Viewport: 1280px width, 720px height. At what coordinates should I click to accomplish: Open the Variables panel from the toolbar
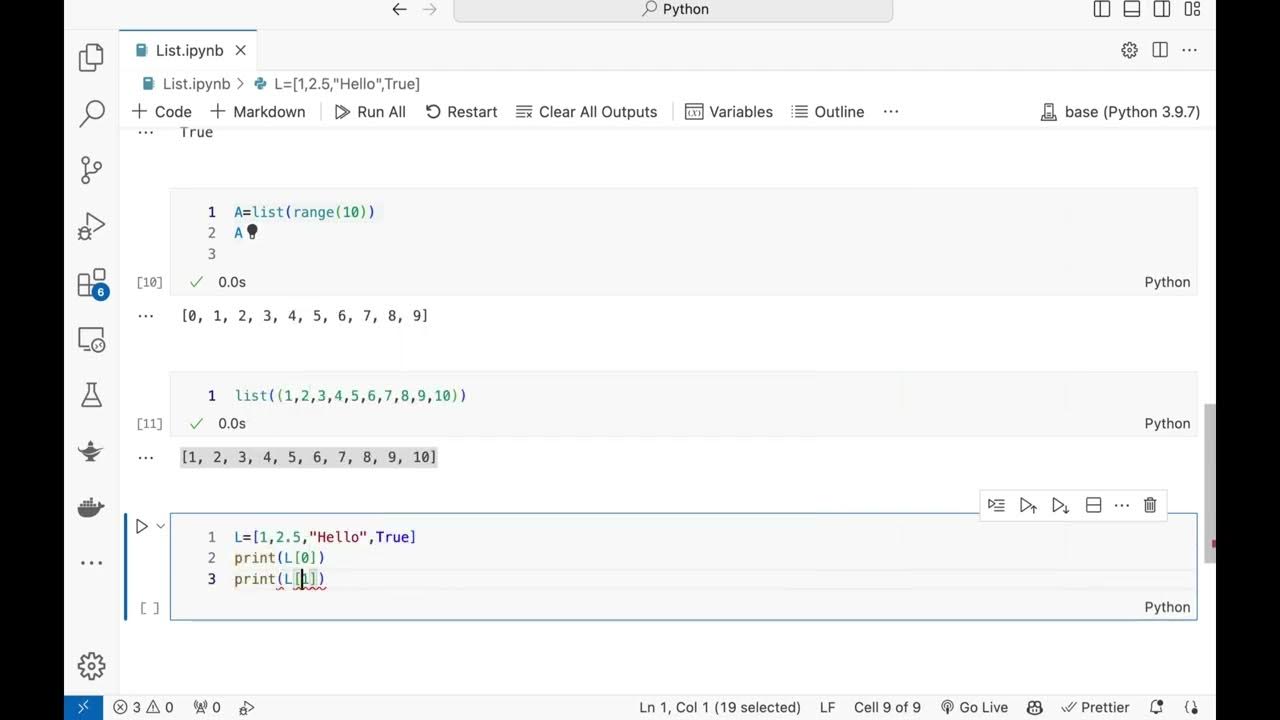pyautogui.click(x=729, y=112)
